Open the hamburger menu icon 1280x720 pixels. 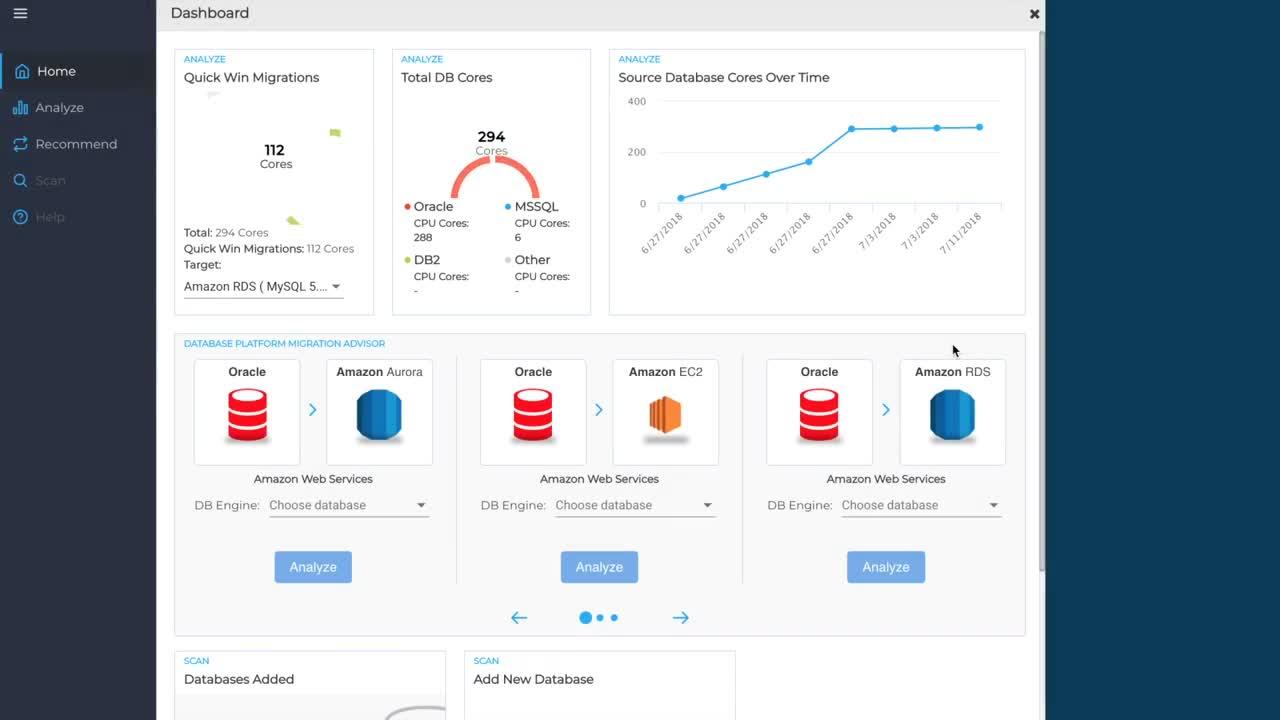click(x=20, y=14)
